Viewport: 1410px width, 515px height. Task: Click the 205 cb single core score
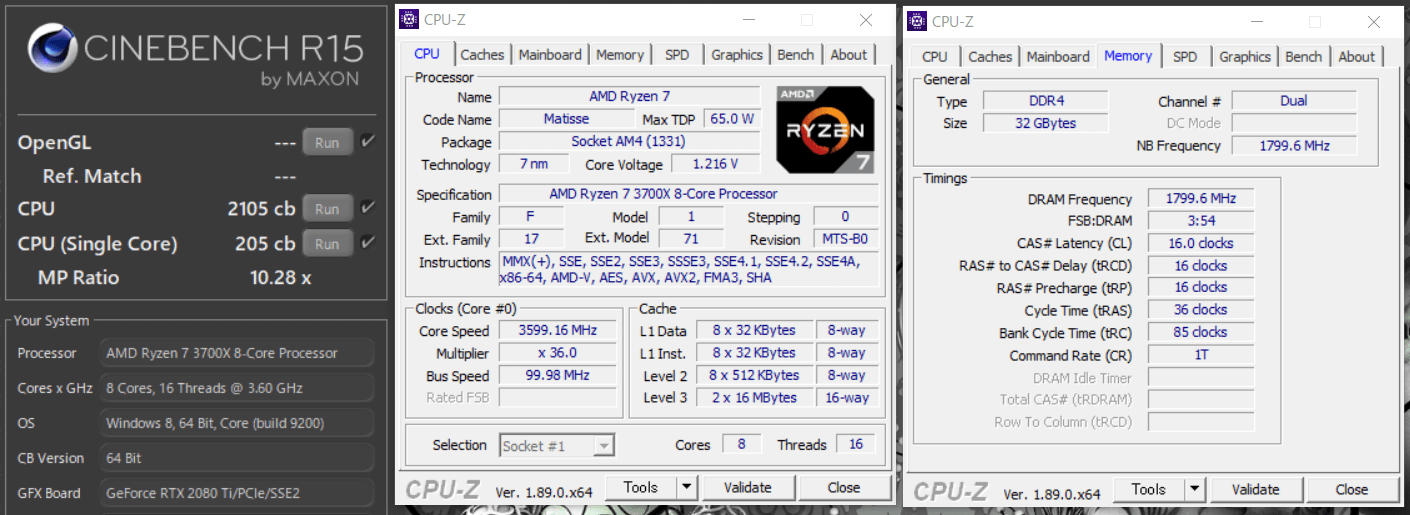point(265,243)
